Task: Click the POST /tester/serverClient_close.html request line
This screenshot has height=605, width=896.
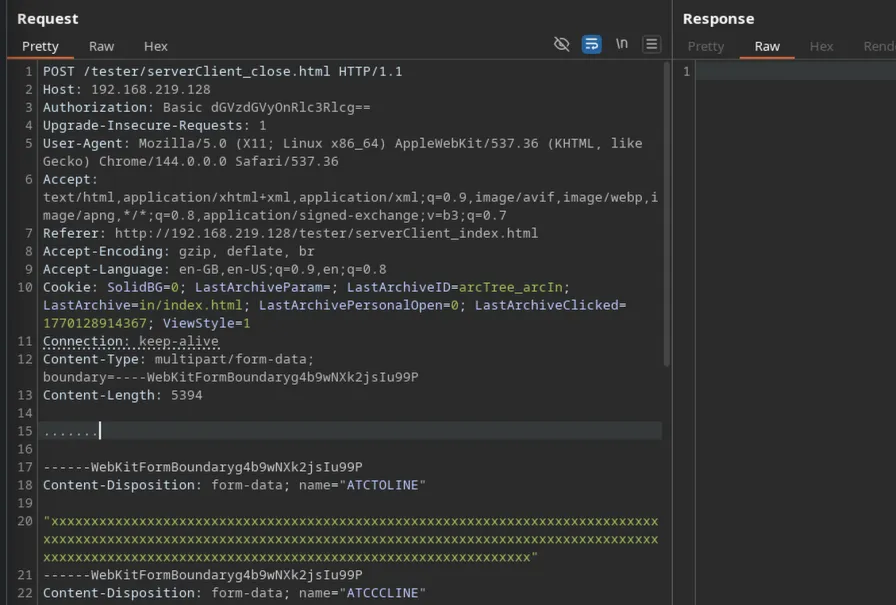Action: point(222,71)
